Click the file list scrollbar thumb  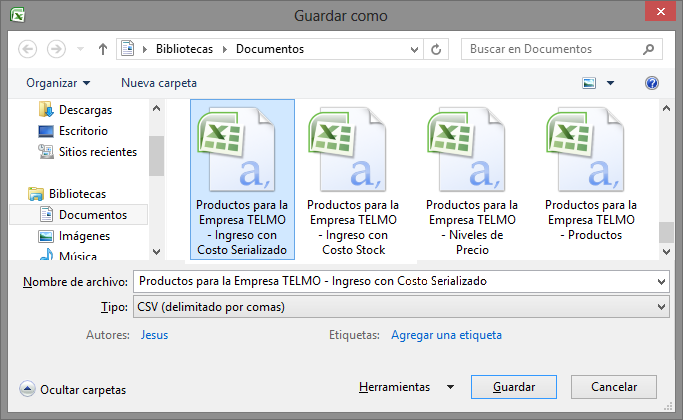pyautogui.click(x=666, y=232)
